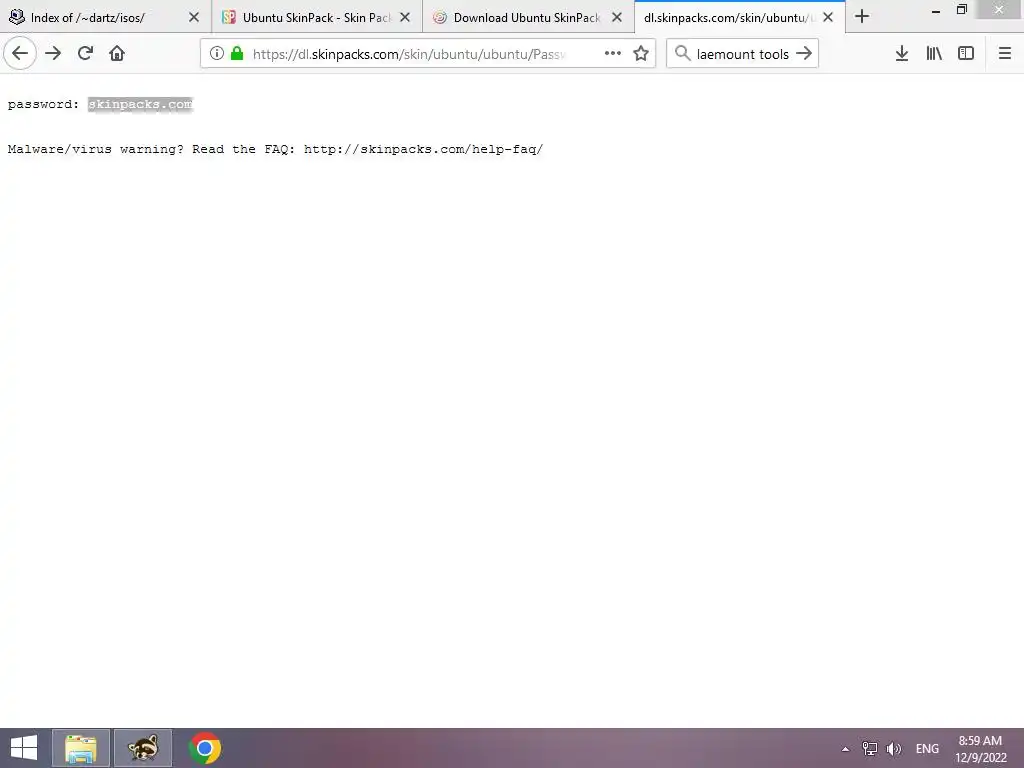Click the "Malware/virus warning?" text
1024x768 pixels.
click(95, 149)
